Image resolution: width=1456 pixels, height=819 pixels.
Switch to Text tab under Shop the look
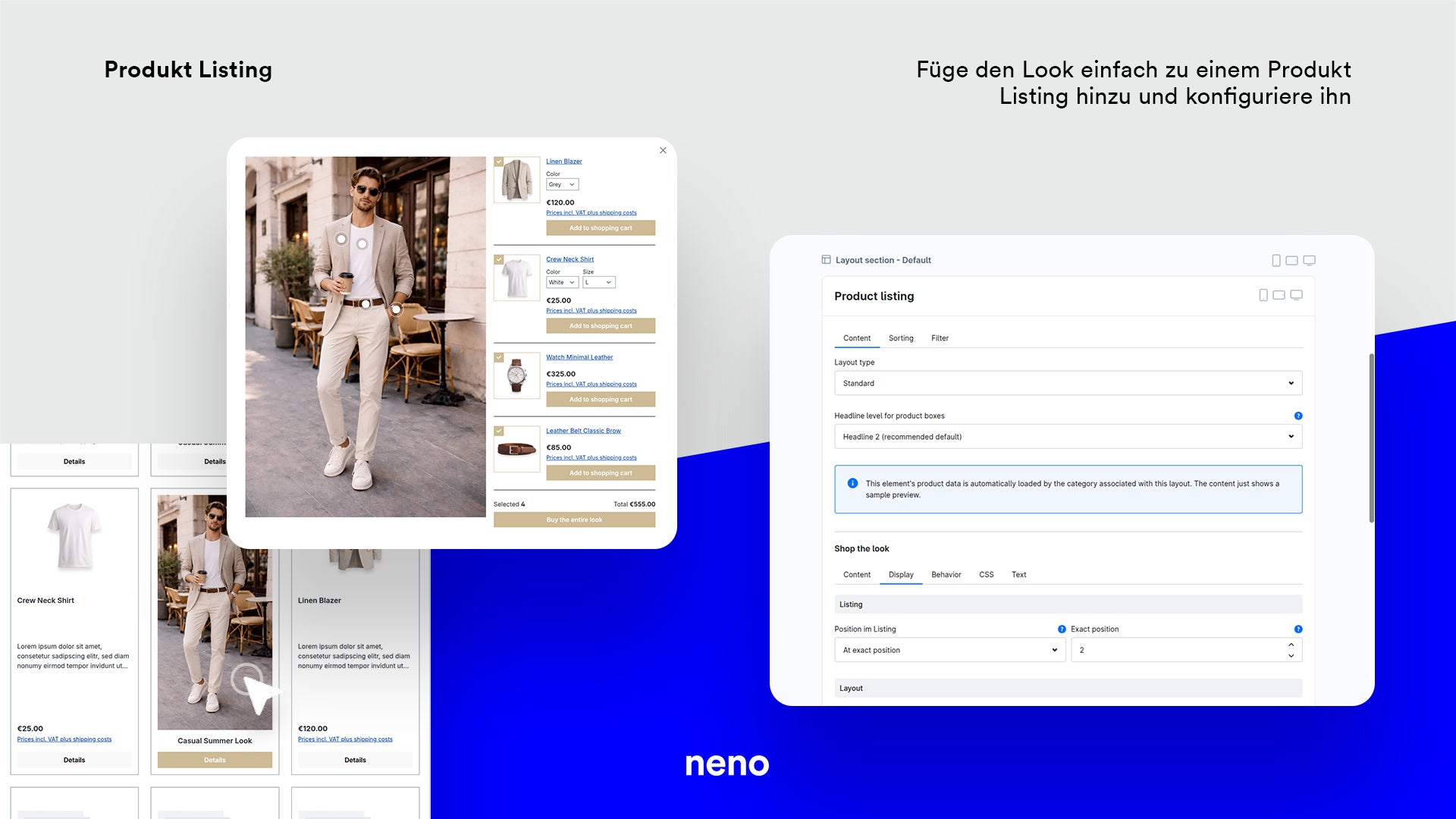pos(1018,575)
